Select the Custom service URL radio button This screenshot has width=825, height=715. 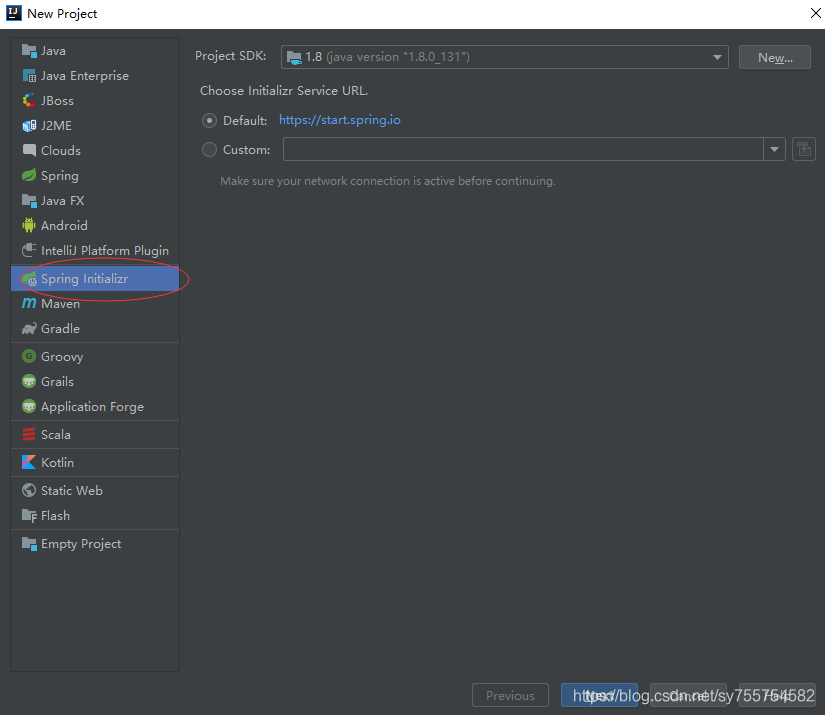tap(209, 150)
